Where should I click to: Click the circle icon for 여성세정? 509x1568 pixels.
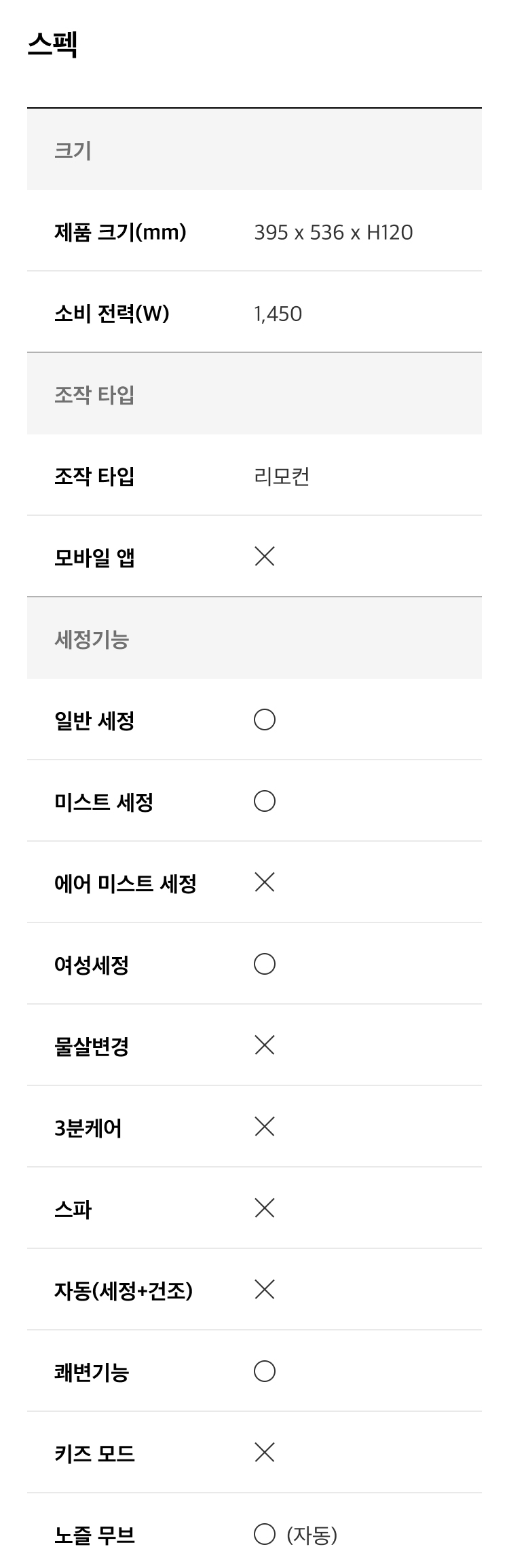click(264, 964)
